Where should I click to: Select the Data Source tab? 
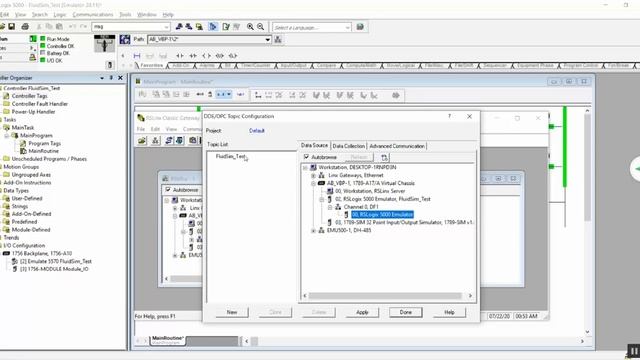point(314,145)
